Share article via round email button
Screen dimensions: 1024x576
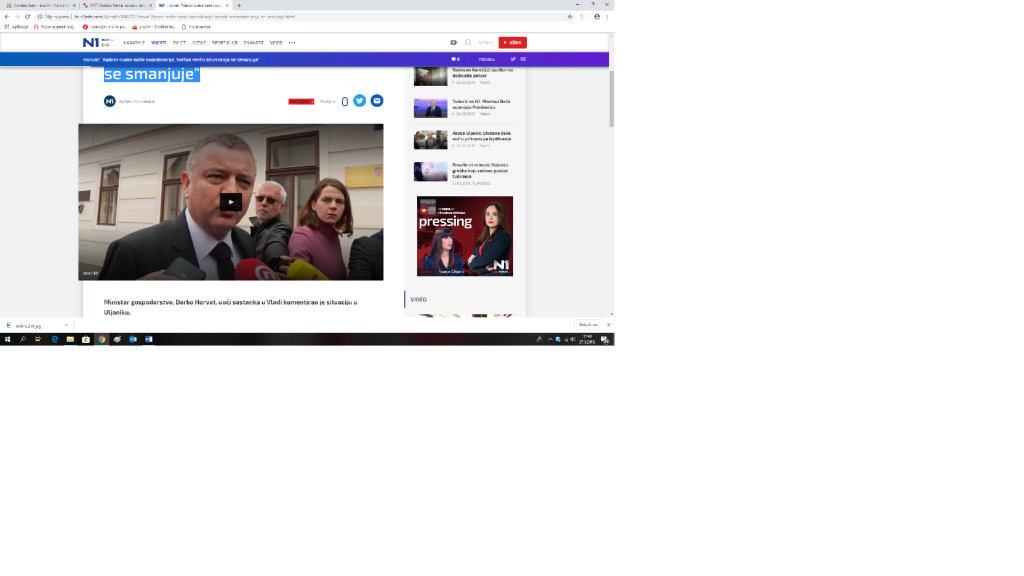[x=377, y=101]
